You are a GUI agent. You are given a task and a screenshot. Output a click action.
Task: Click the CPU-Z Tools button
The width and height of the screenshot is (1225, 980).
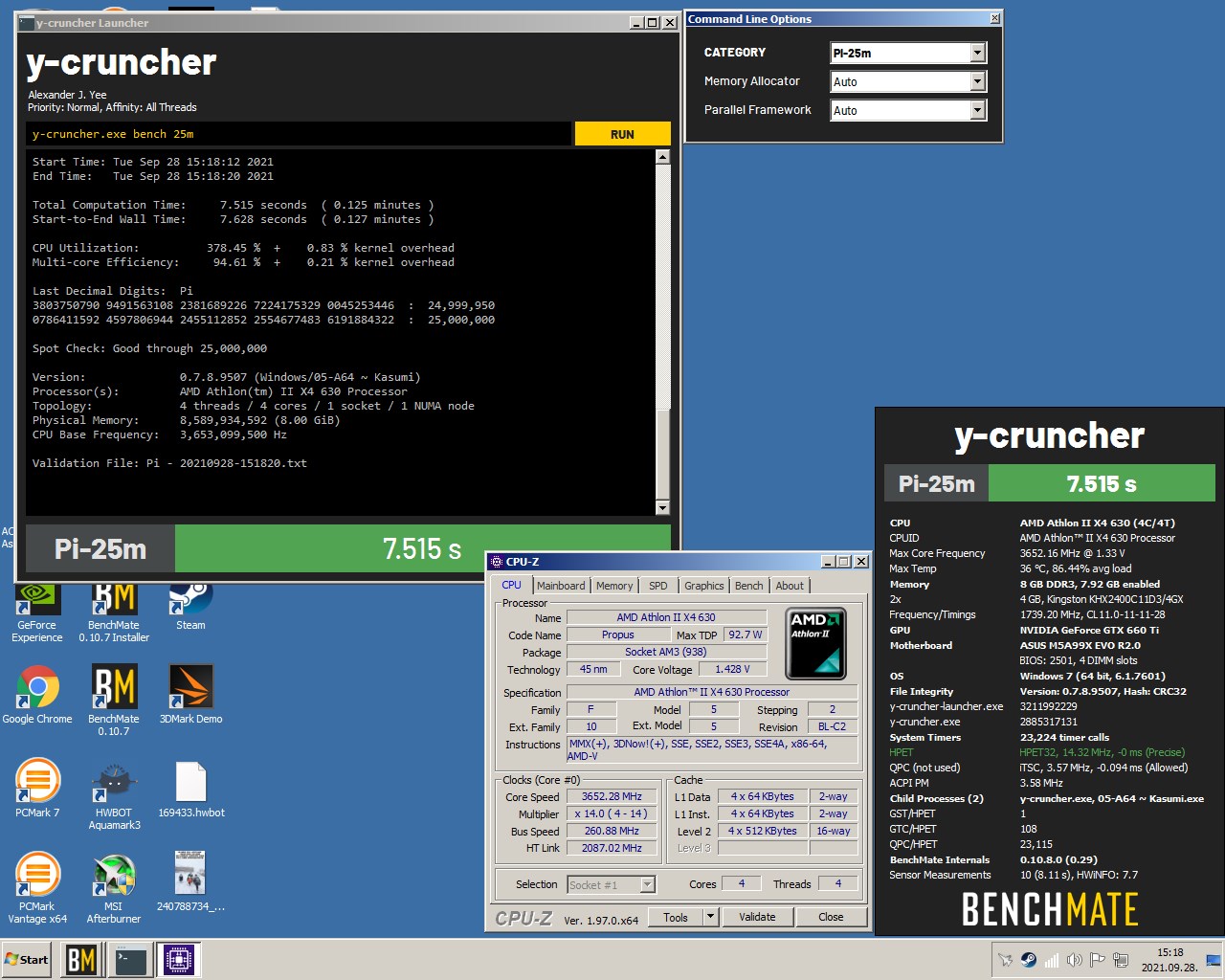(676, 917)
